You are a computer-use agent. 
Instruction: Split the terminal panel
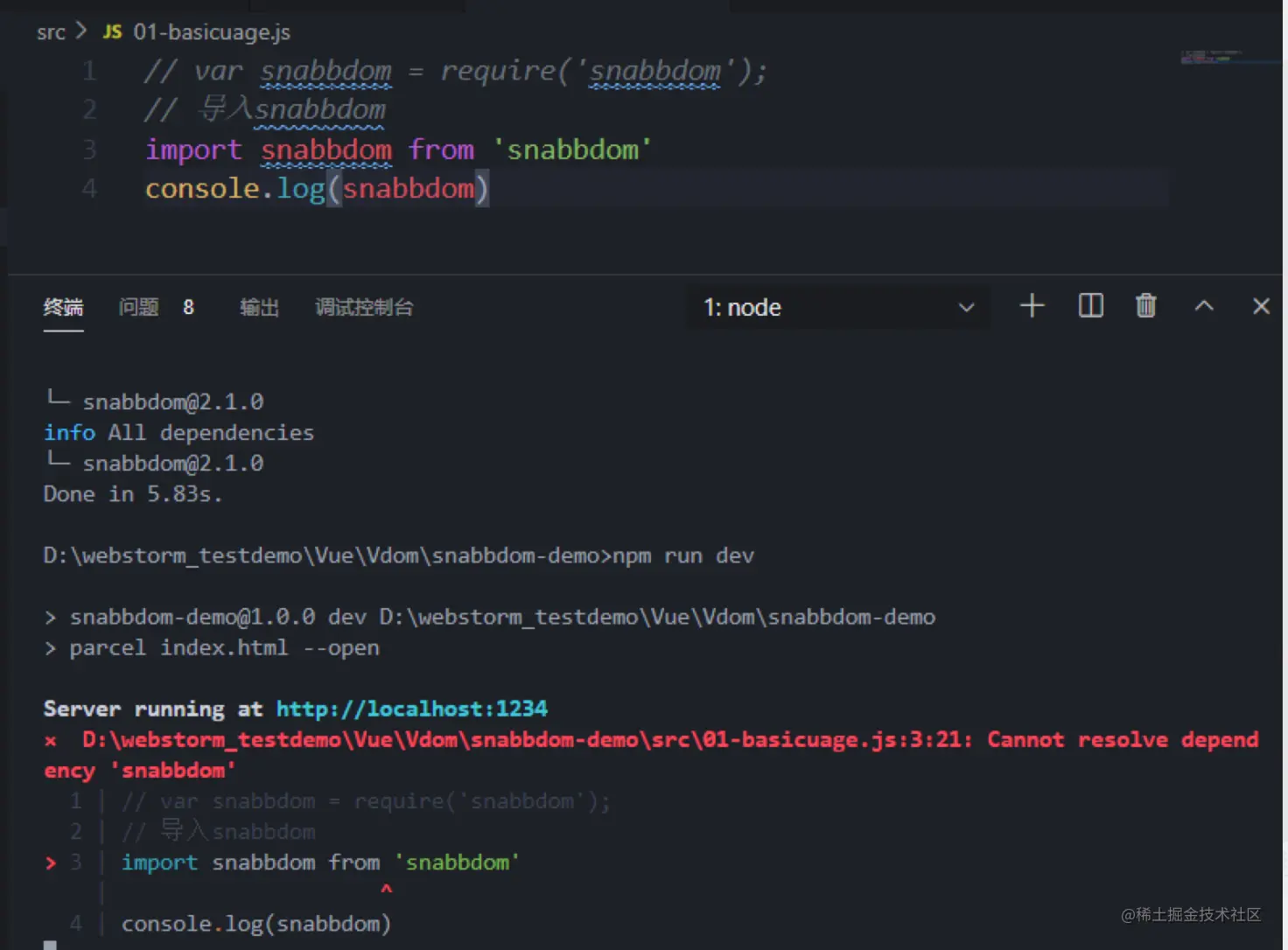coord(1090,306)
